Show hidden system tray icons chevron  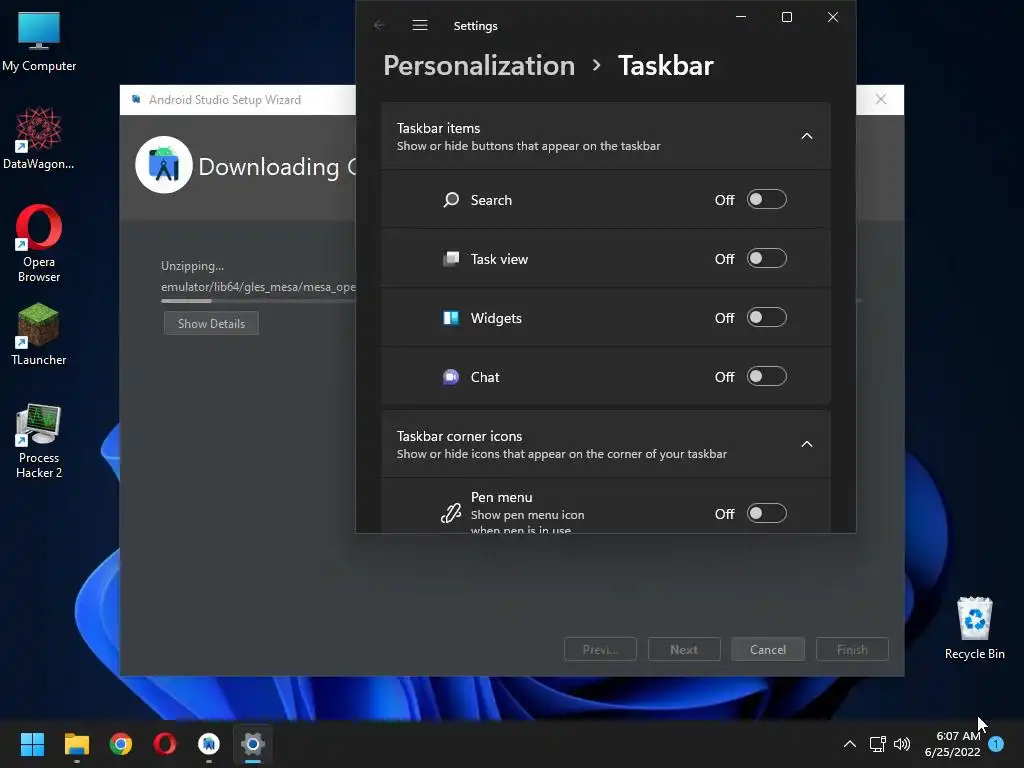850,744
